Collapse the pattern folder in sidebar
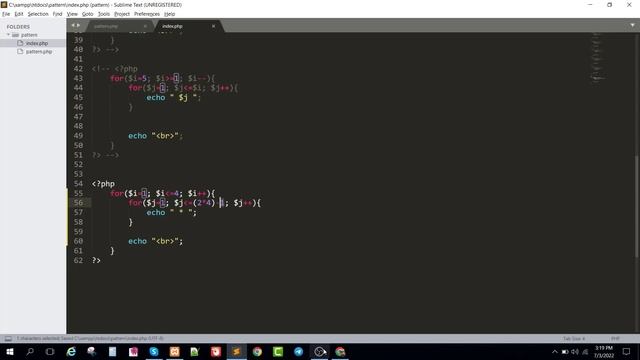Viewport: 640px width, 360px height. 8,35
